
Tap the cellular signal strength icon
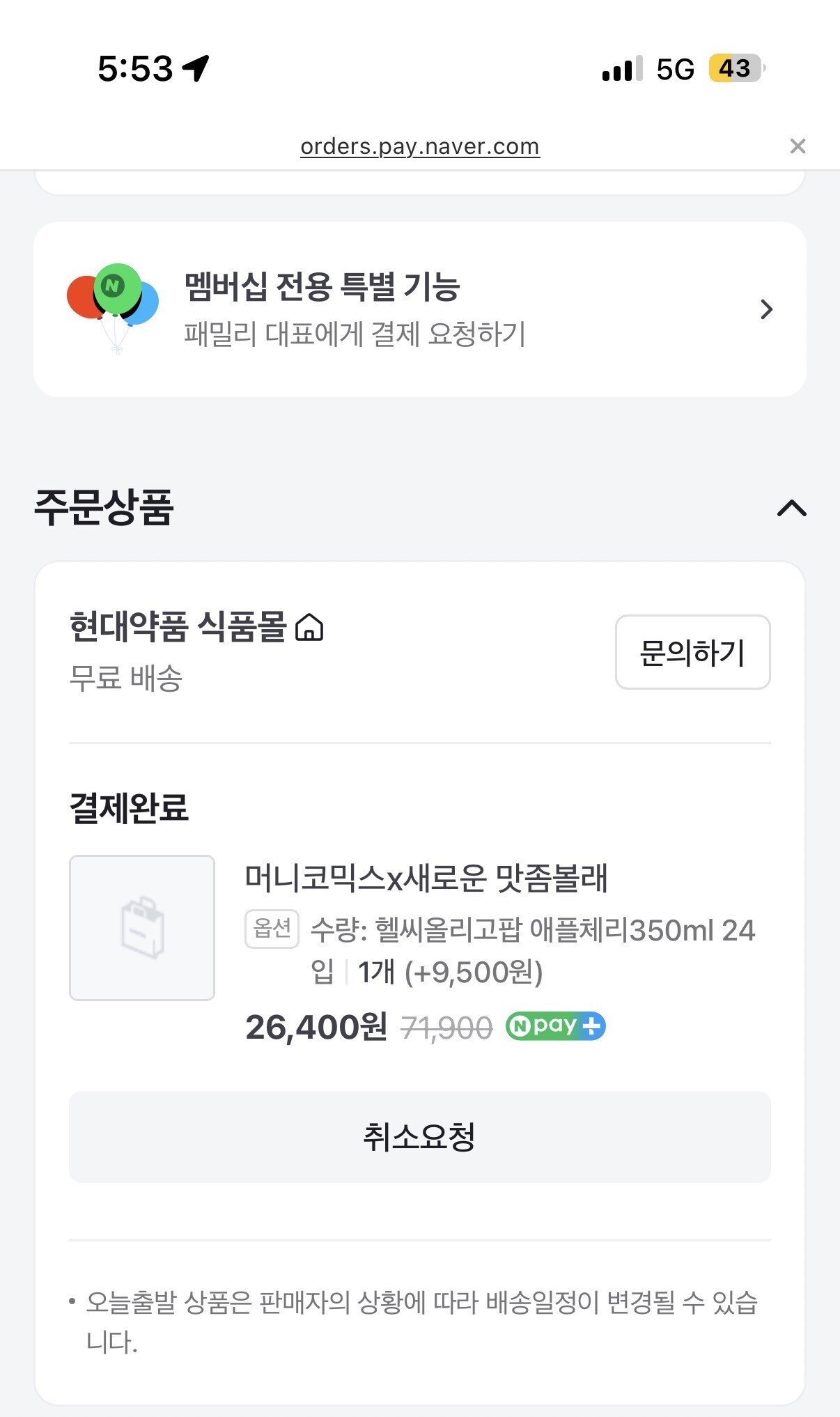(x=621, y=69)
